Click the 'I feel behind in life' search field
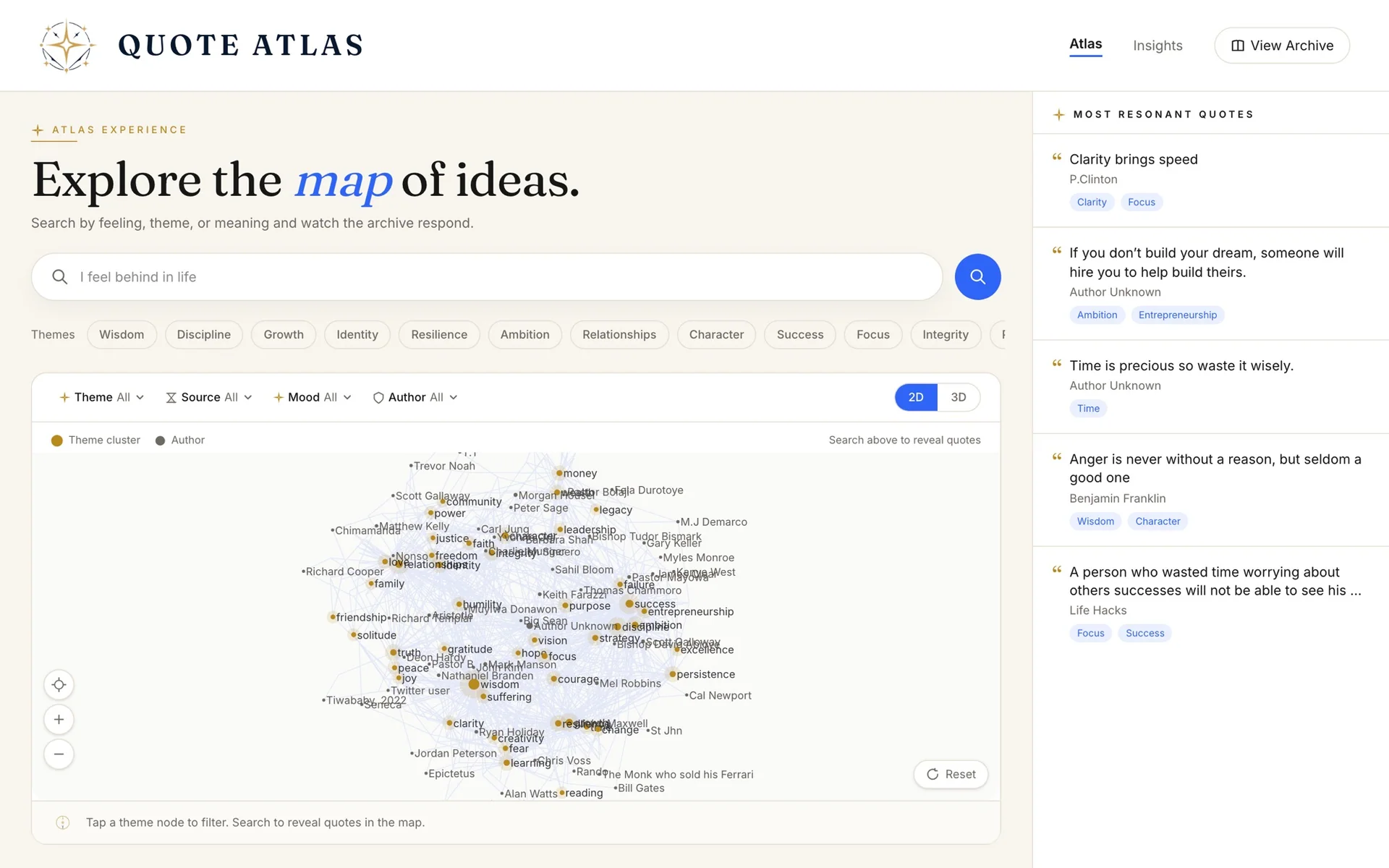1389x868 pixels. tap(487, 276)
